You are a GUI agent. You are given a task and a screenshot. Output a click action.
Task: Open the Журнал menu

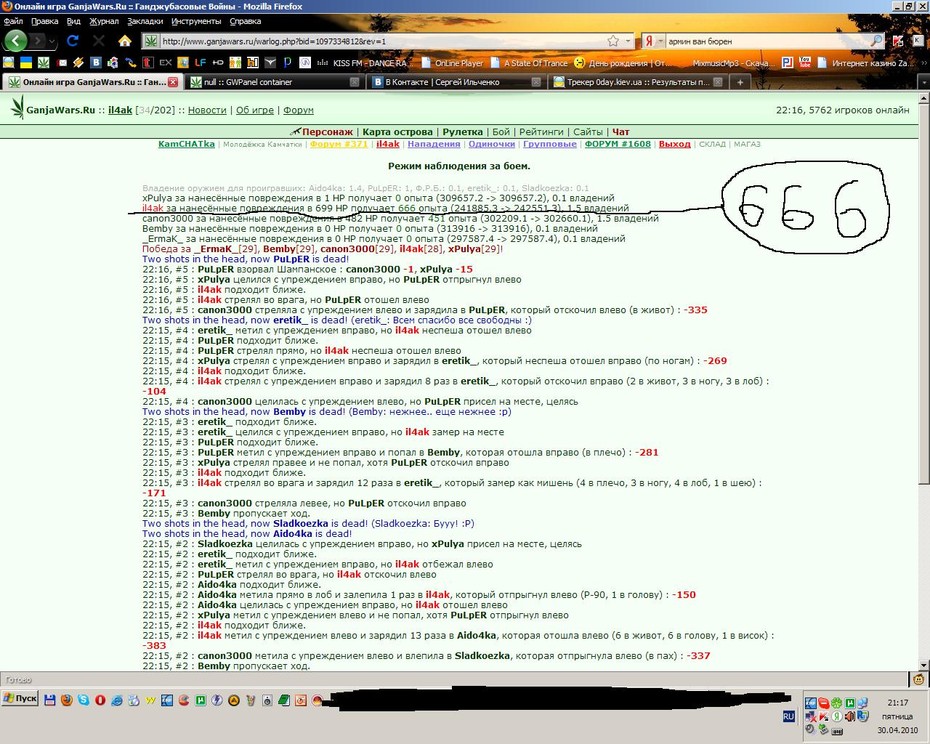104,21
